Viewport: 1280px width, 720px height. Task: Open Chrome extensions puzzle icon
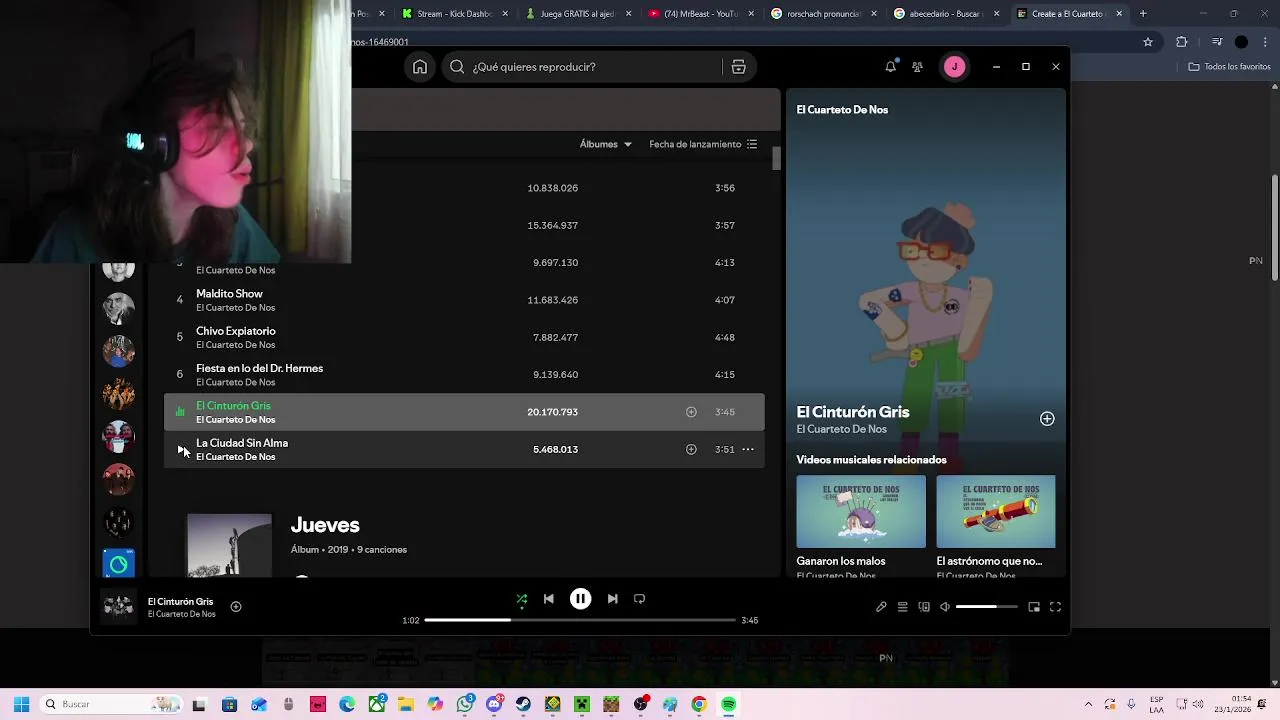click(1181, 42)
